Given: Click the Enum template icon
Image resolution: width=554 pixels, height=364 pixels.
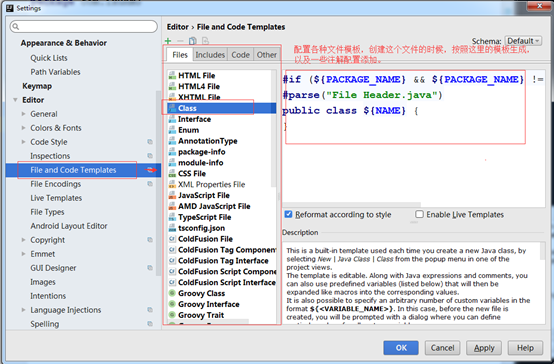Looking at the screenshot, I should click(x=172, y=130).
